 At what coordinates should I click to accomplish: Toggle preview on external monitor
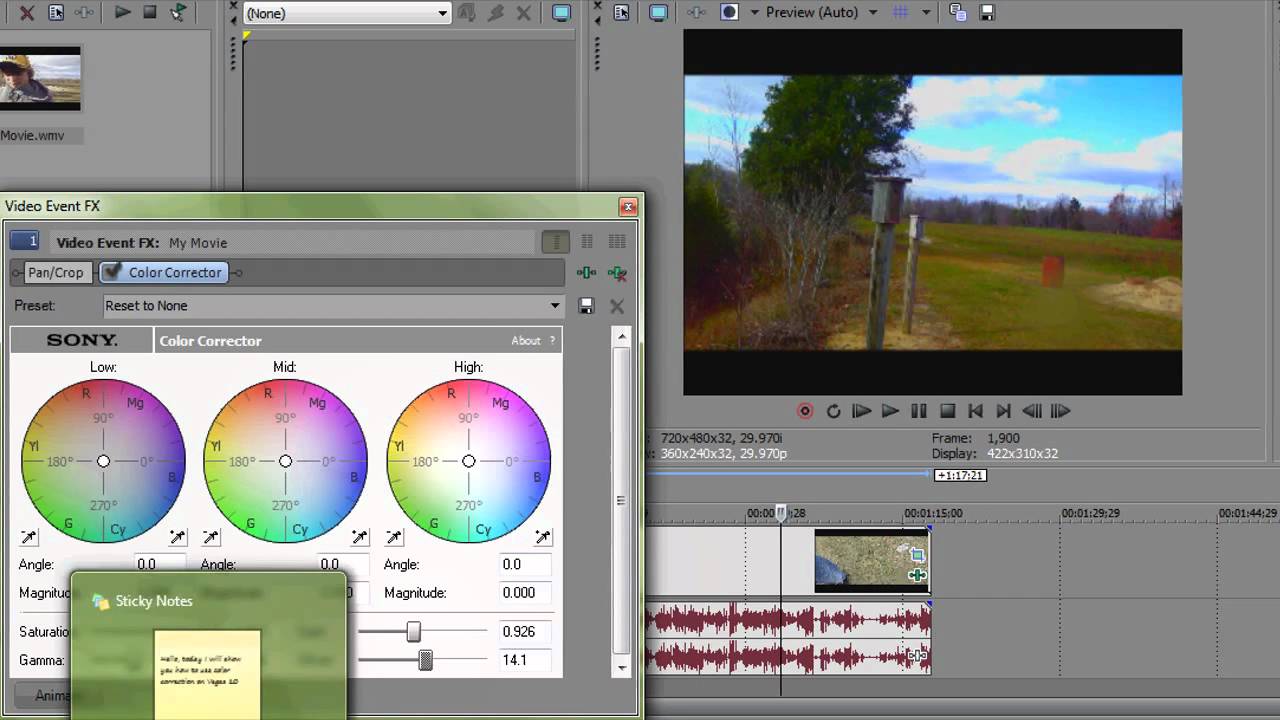click(658, 13)
